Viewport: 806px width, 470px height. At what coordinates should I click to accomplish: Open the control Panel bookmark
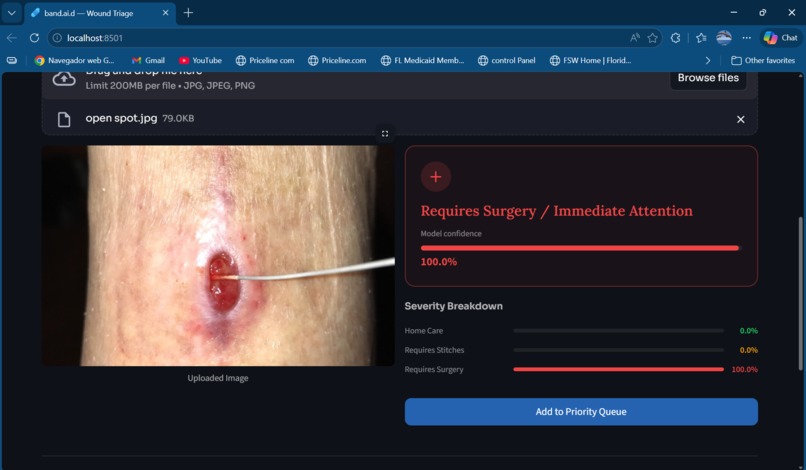(x=506, y=60)
